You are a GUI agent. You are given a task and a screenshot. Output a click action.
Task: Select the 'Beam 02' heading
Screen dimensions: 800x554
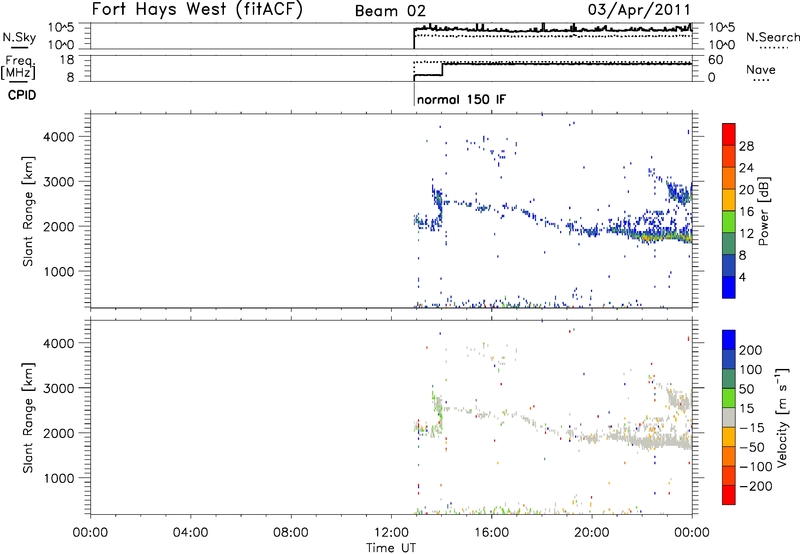tap(390, 11)
